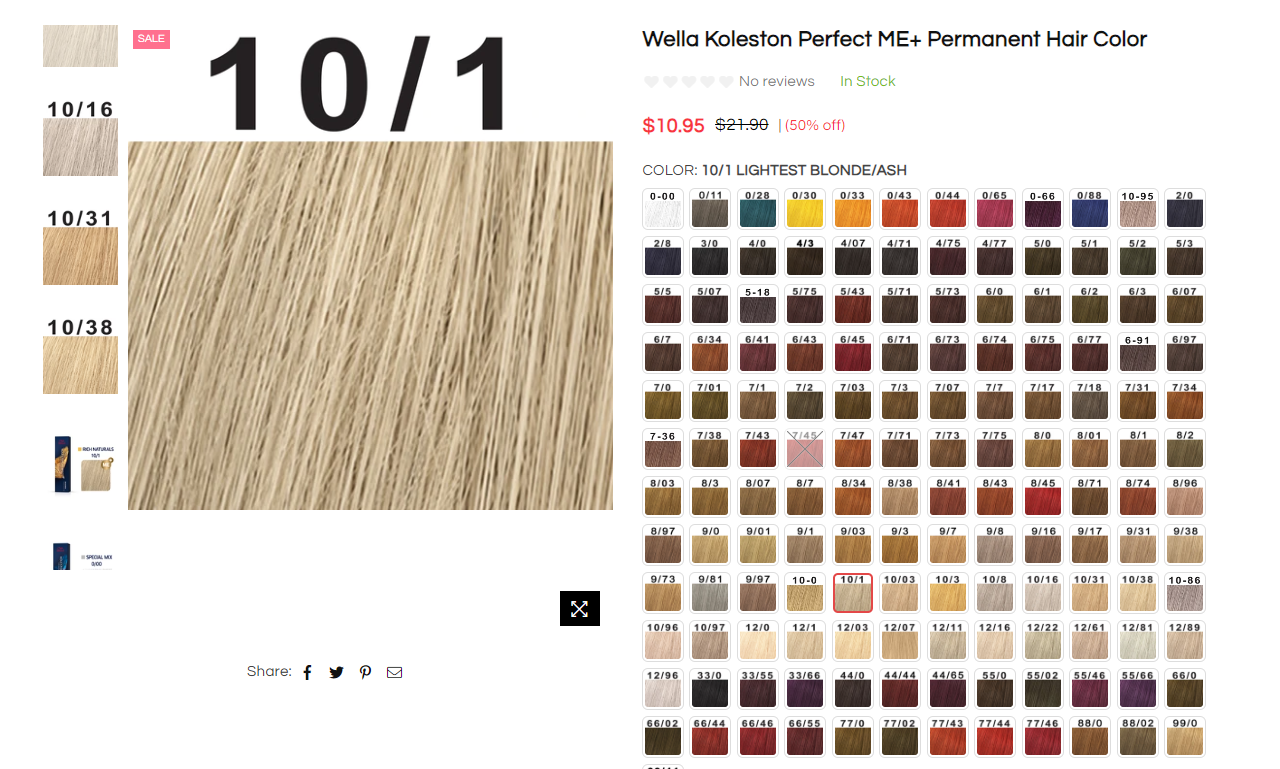This screenshot has width=1280, height=769.
Task: Share product on Twitter
Action: tap(336, 672)
